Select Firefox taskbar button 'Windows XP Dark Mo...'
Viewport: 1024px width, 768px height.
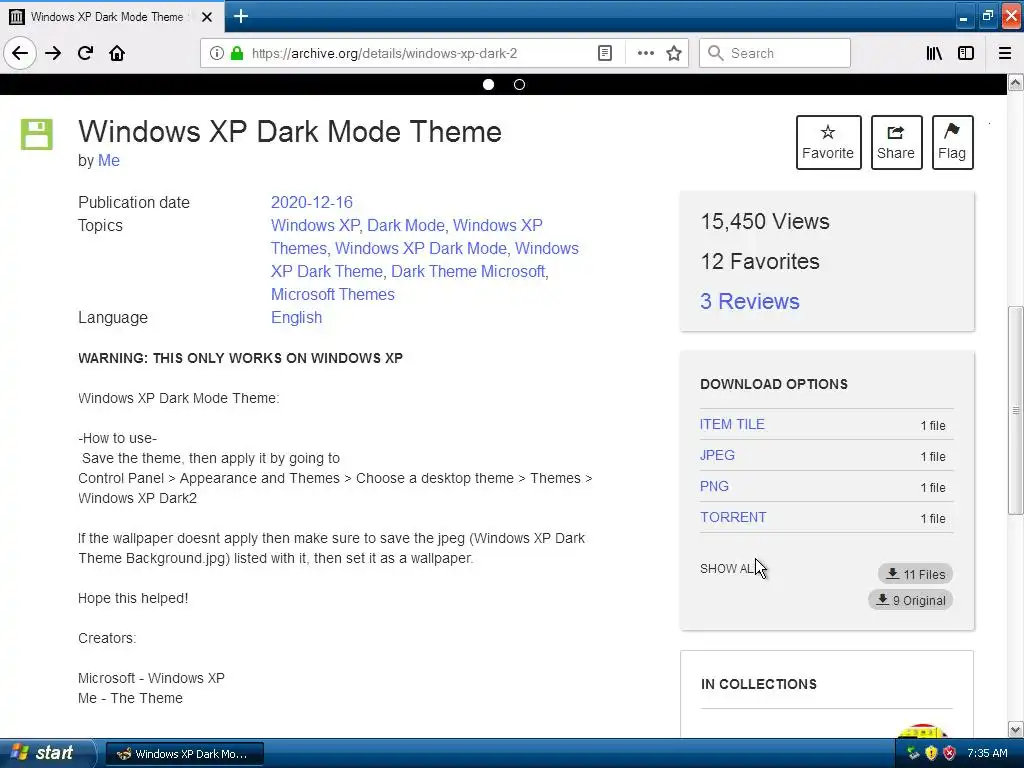tap(185, 754)
